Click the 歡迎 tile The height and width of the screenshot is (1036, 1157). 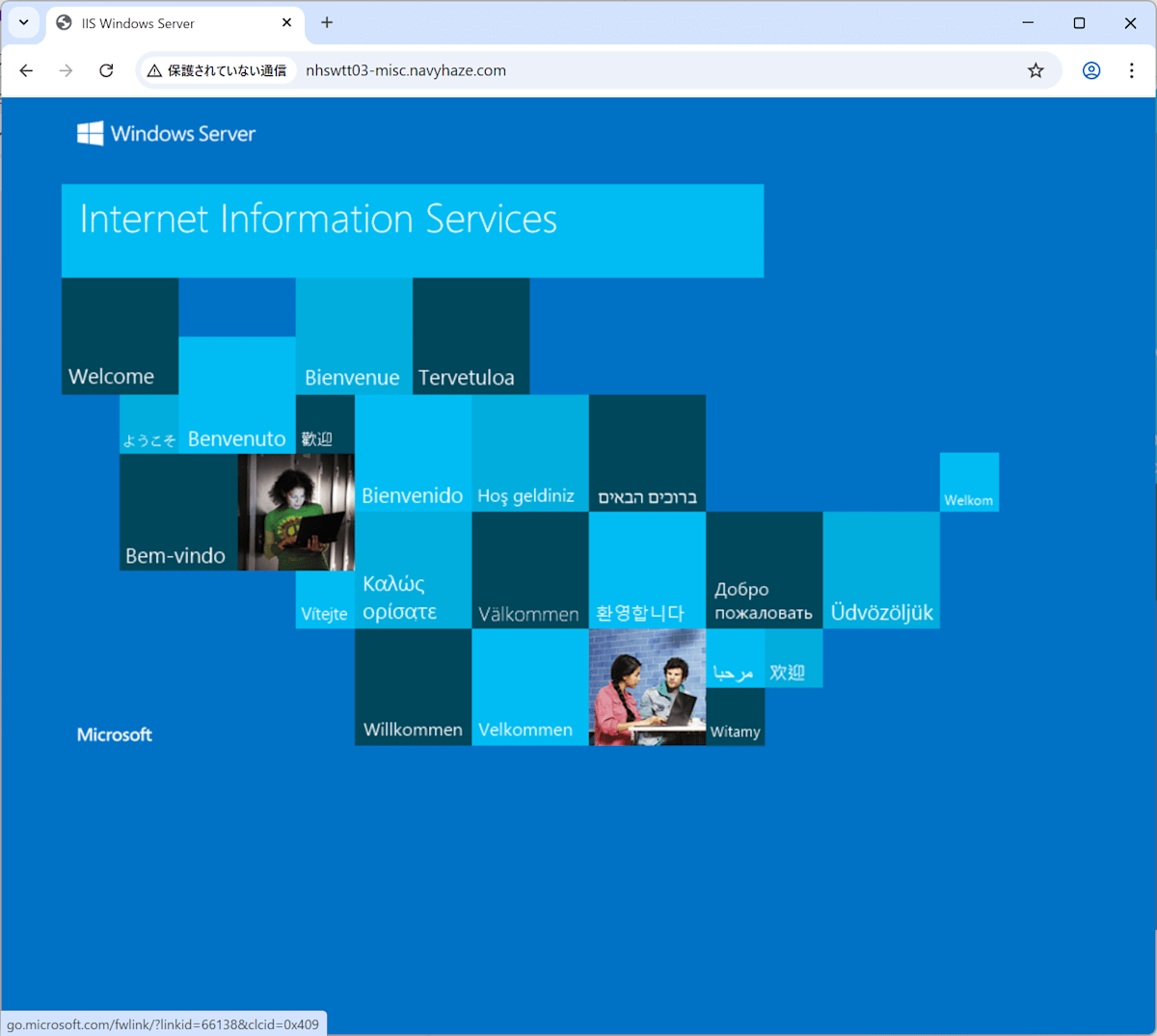[x=325, y=424]
